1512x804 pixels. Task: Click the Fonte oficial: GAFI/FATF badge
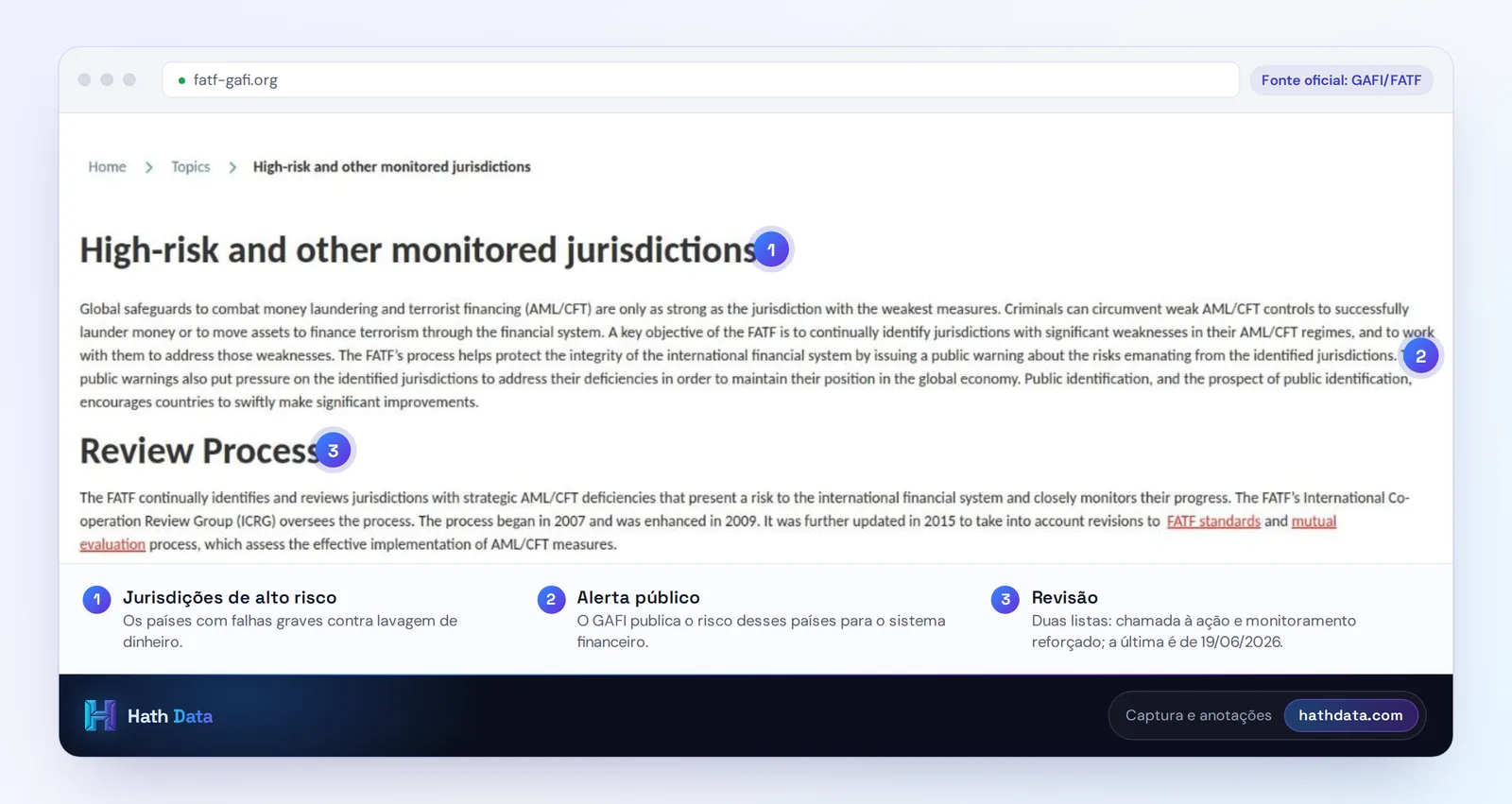click(x=1341, y=80)
